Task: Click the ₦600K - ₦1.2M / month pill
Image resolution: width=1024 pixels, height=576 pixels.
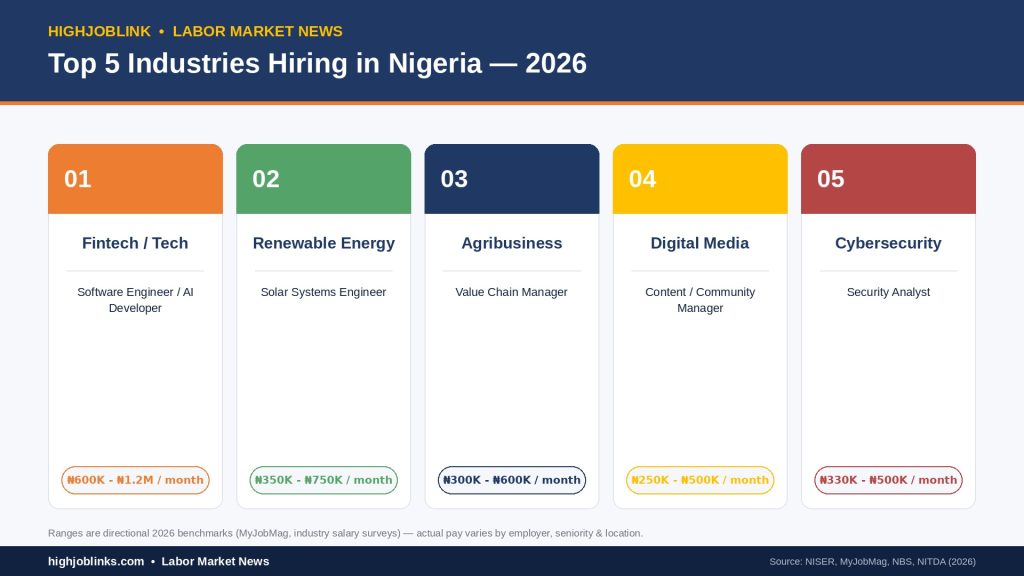Action: pyautogui.click(x=135, y=480)
